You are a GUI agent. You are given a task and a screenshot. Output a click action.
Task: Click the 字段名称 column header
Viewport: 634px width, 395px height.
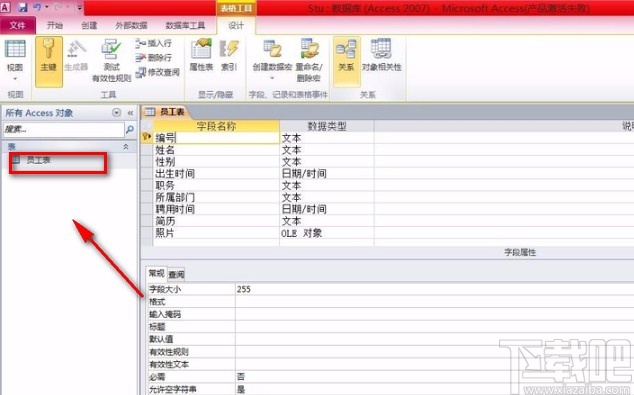tap(216, 126)
